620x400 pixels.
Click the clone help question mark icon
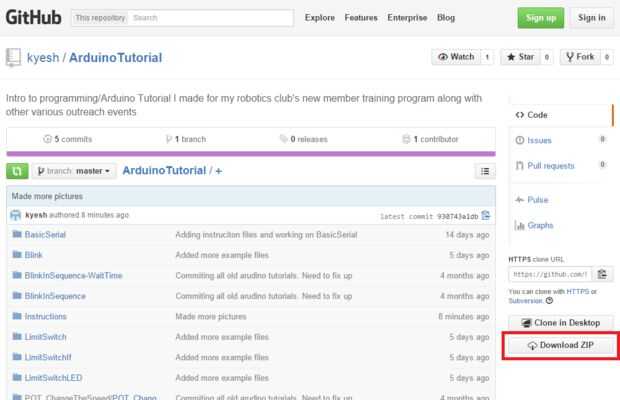click(x=549, y=301)
